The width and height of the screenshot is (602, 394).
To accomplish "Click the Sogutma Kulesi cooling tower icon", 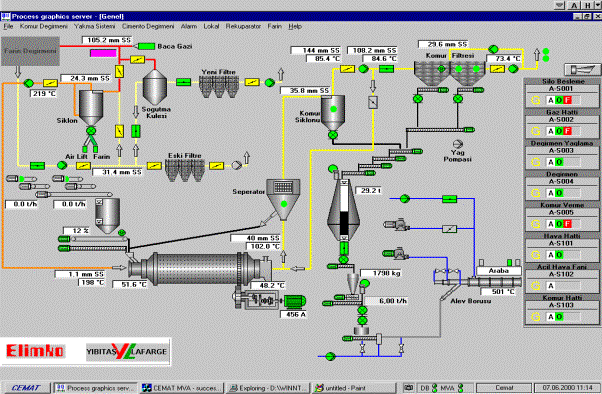I will [x=155, y=87].
